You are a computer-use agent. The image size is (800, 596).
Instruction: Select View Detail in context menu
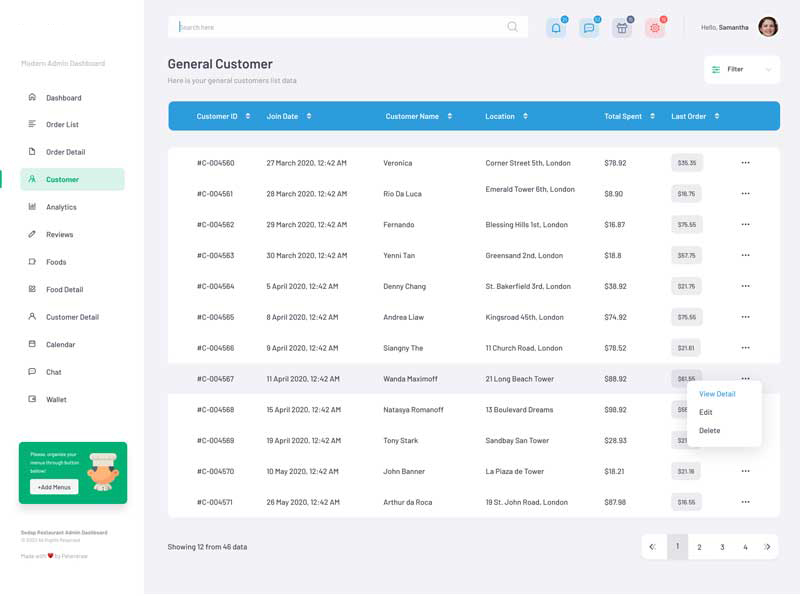717,394
